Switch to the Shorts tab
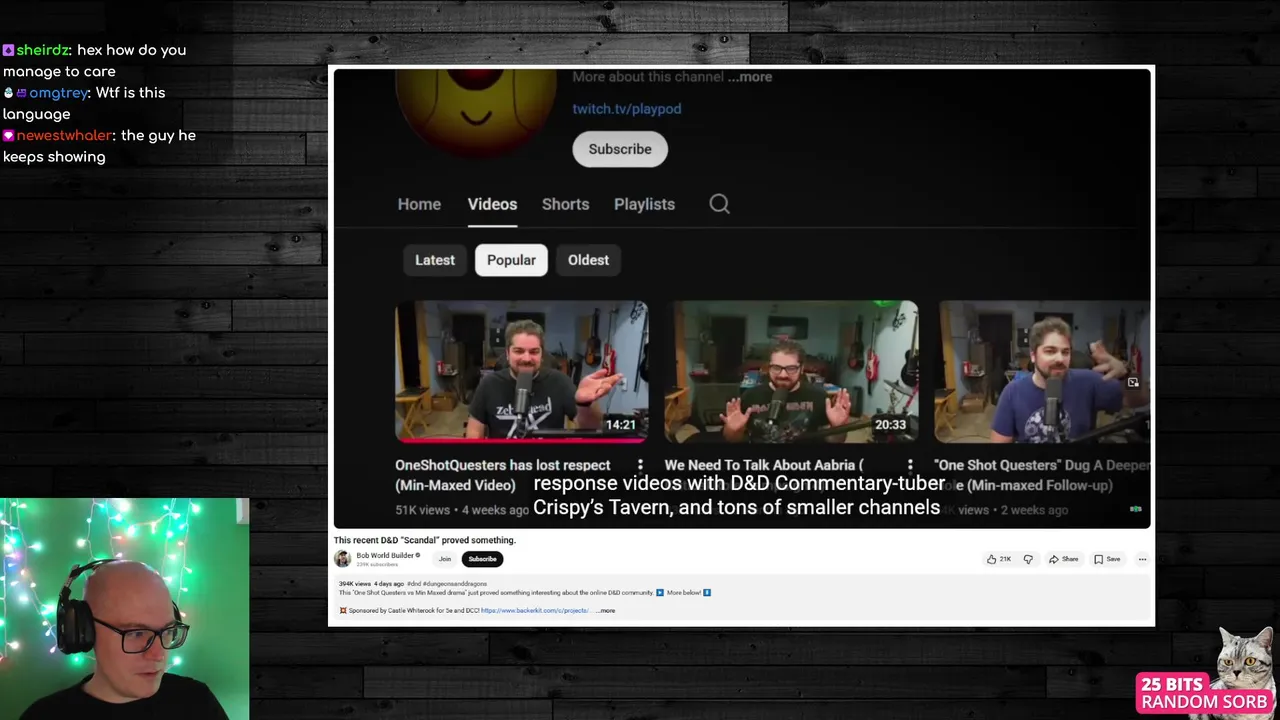This screenshot has width=1280, height=720. click(565, 204)
